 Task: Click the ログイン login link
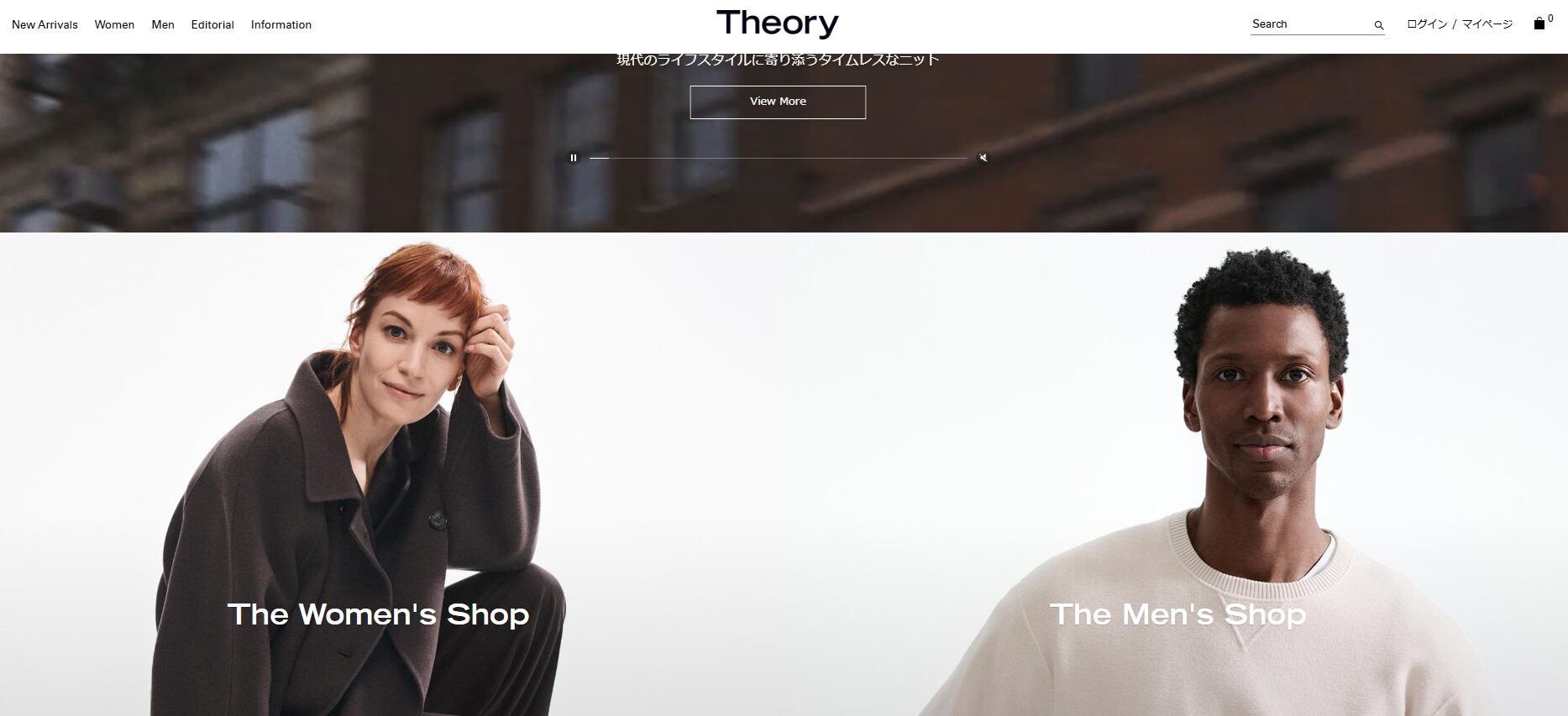coord(1427,24)
